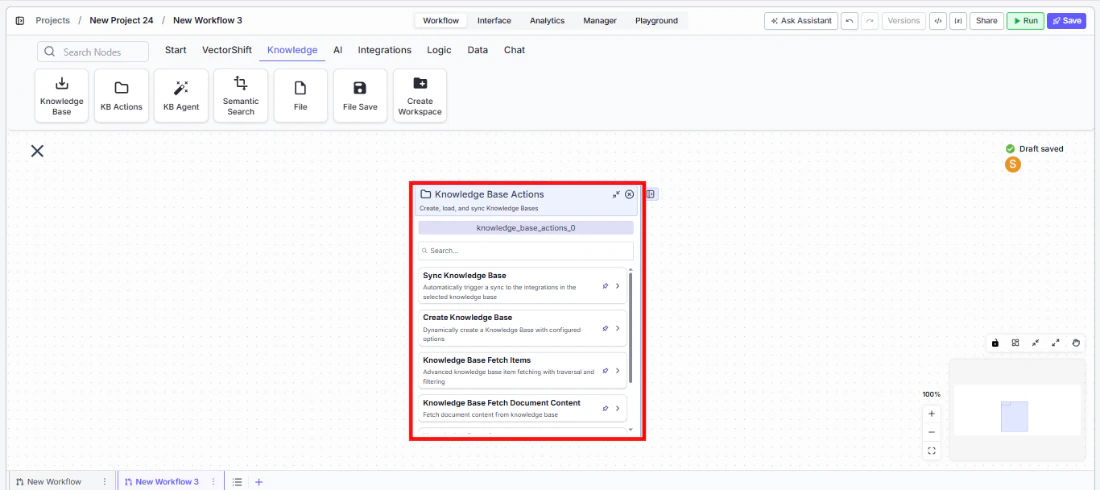Viewport: 1100px width, 490px height.
Task: Go to New Project 24 breadcrumb
Action: pos(121,20)
